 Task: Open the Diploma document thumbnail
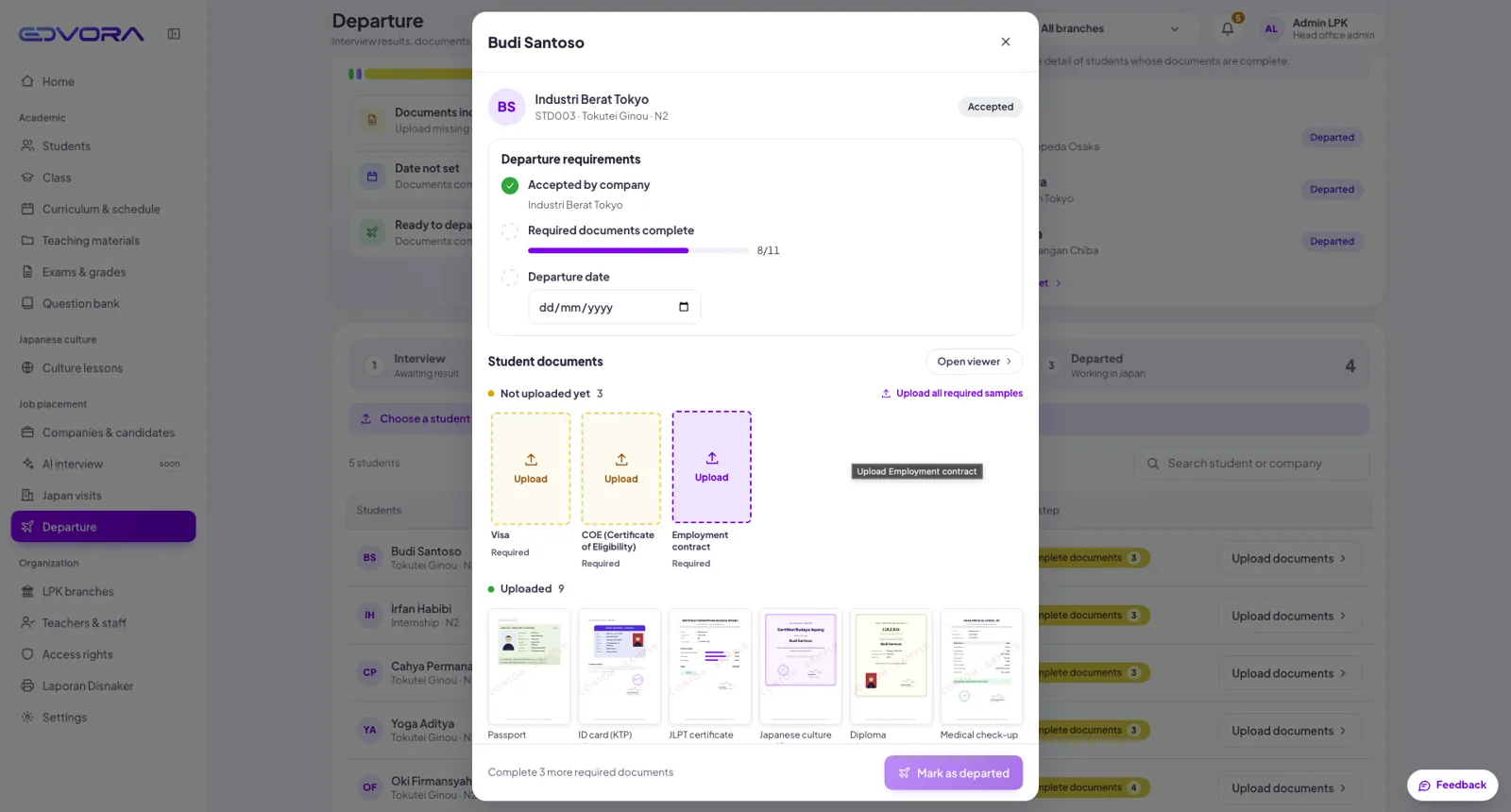click(x=891, y=667)
